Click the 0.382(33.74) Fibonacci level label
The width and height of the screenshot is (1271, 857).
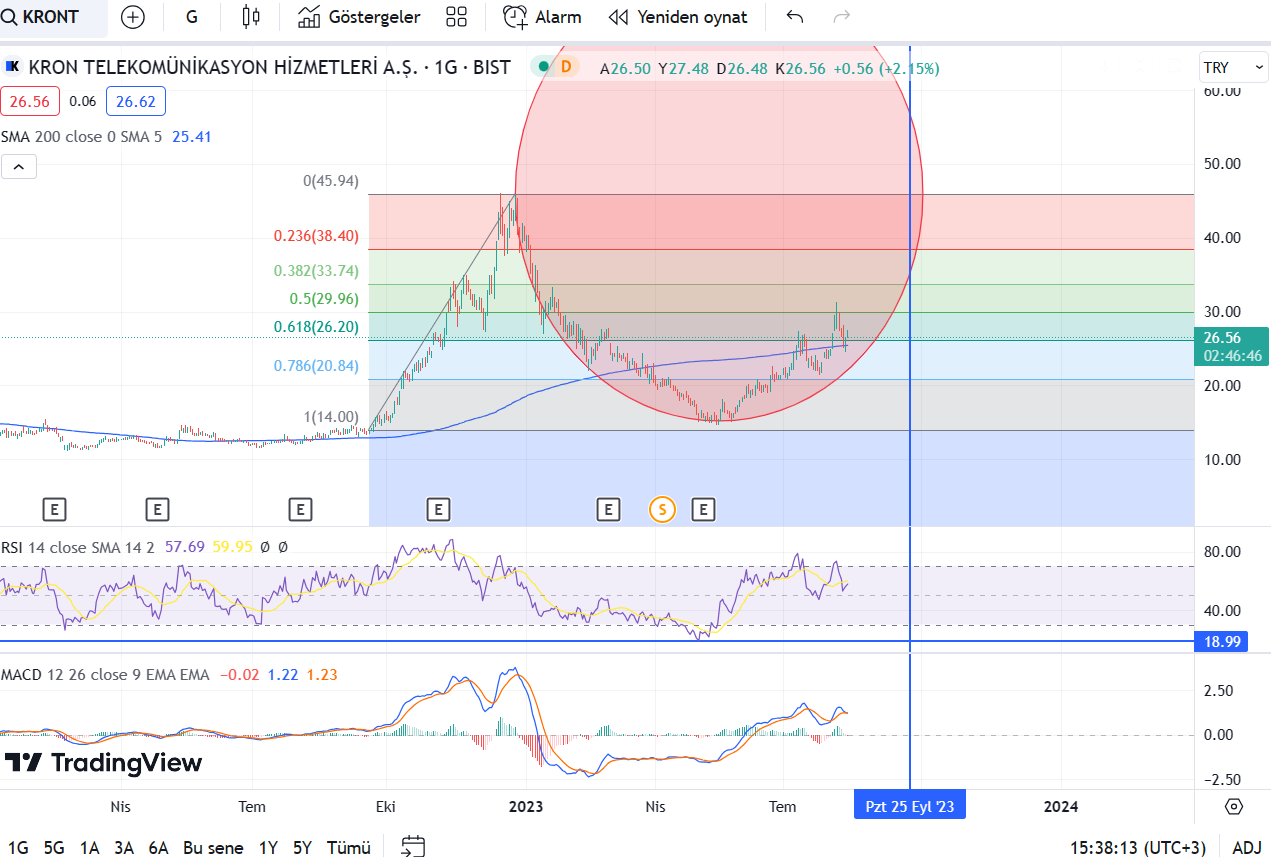[x=316, y=271]
